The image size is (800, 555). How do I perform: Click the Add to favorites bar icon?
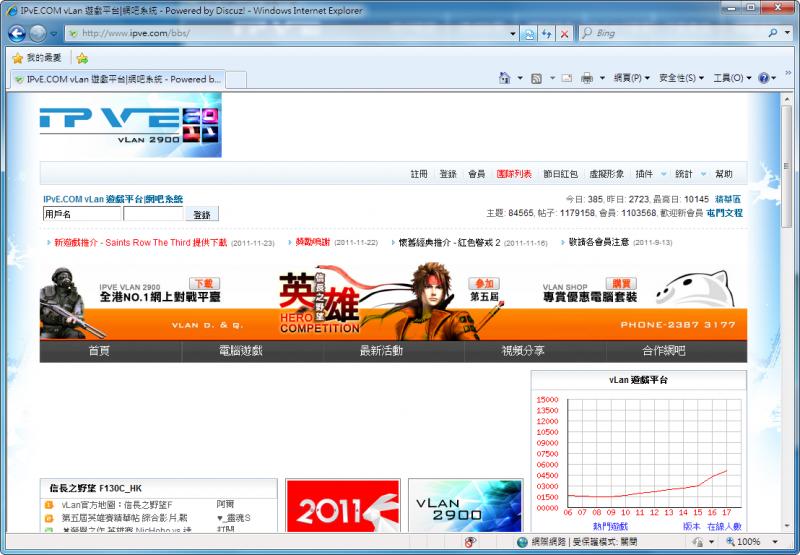point(82,58)
